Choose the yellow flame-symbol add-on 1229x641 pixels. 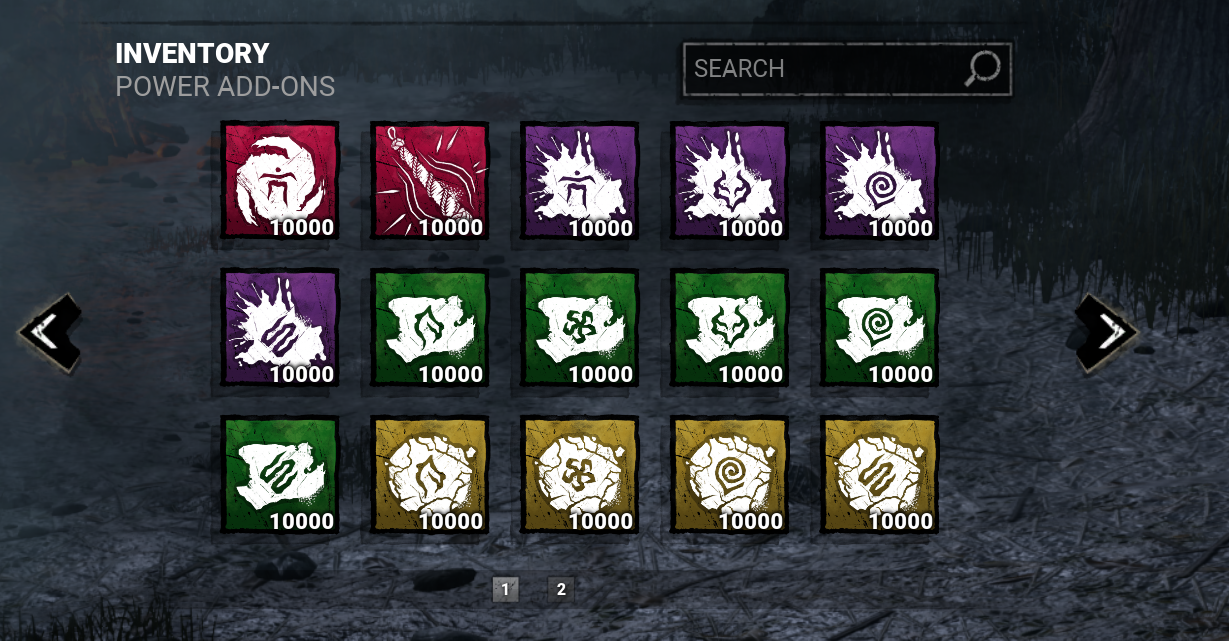pos(430,475)
